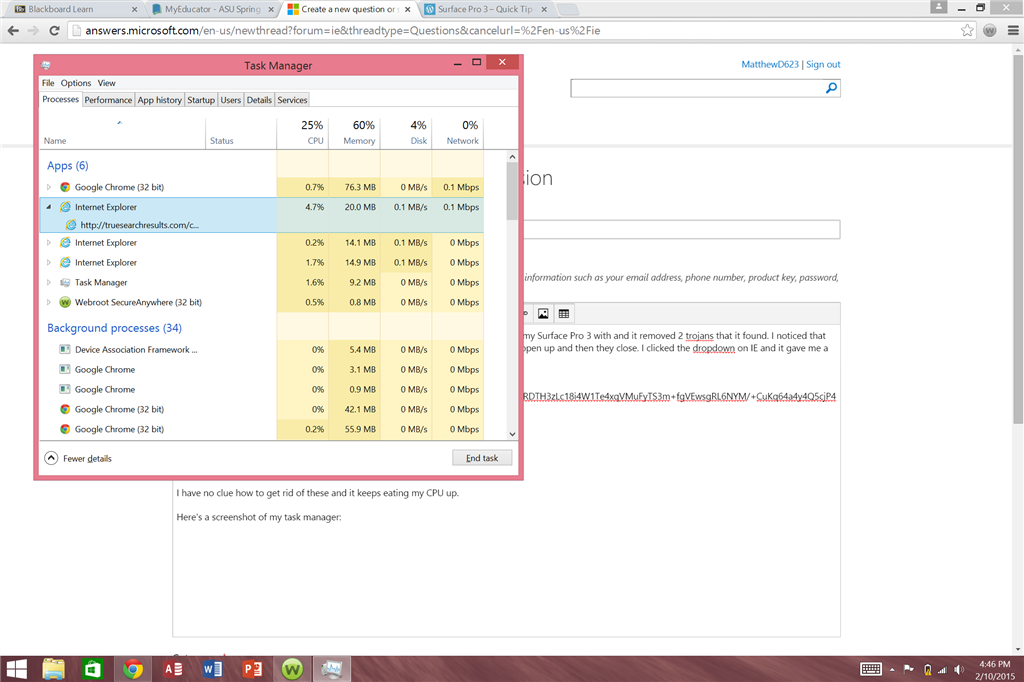Click the browser reload icon
The height and width of the screenshot is (682, 1024).
pos(54,31)
